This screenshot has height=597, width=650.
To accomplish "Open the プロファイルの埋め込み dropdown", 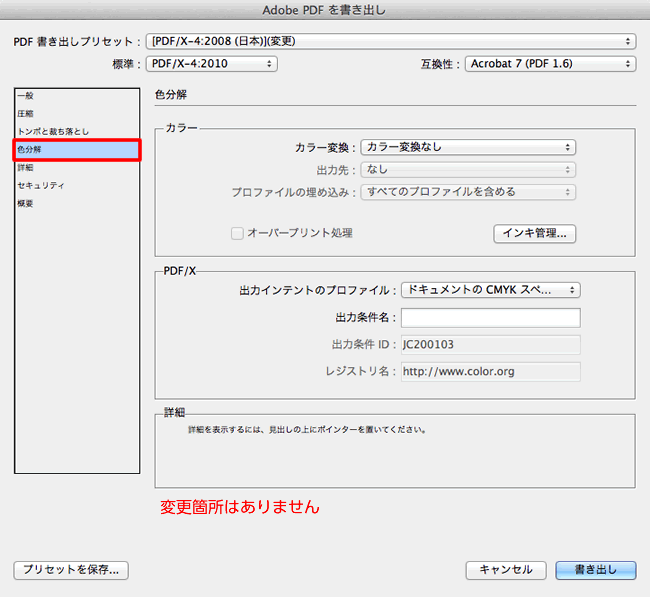I will 468,192.
